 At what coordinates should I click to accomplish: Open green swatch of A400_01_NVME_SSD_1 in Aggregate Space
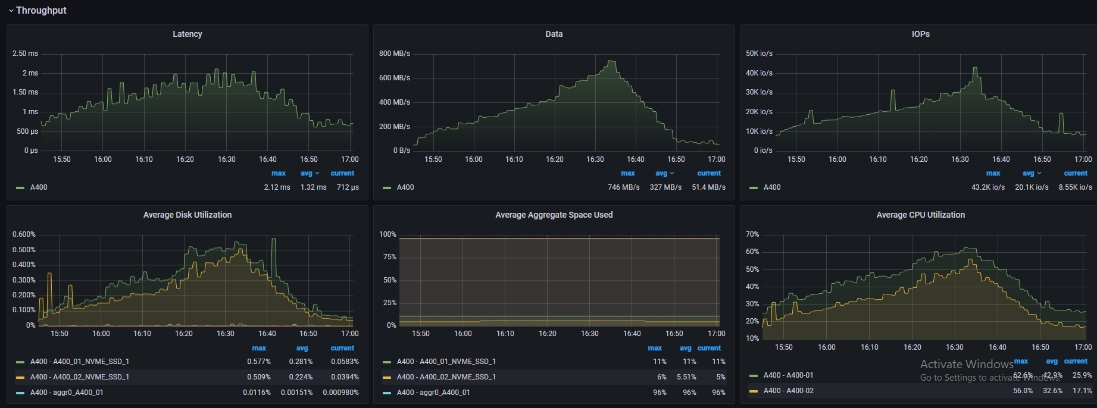(386, 362)
